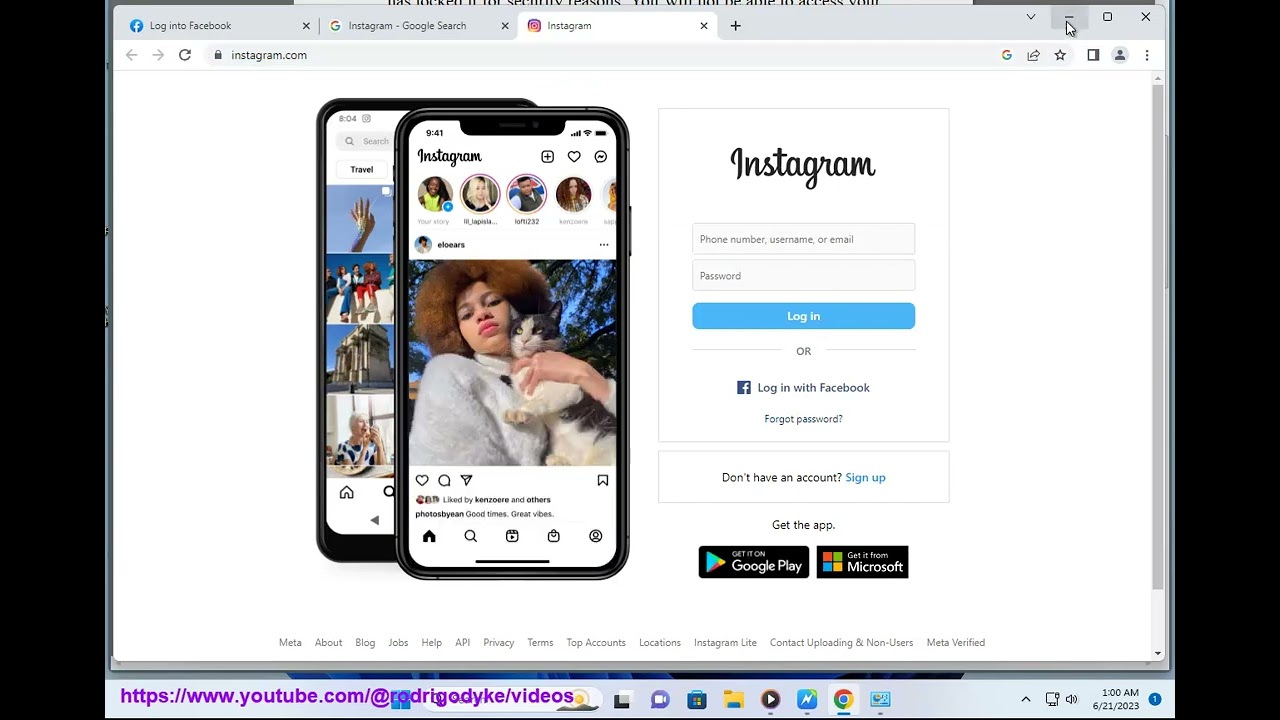Expand the tab search chevron
The width and height of the screenshot is (1280, 720).
tap(1031, 17)
